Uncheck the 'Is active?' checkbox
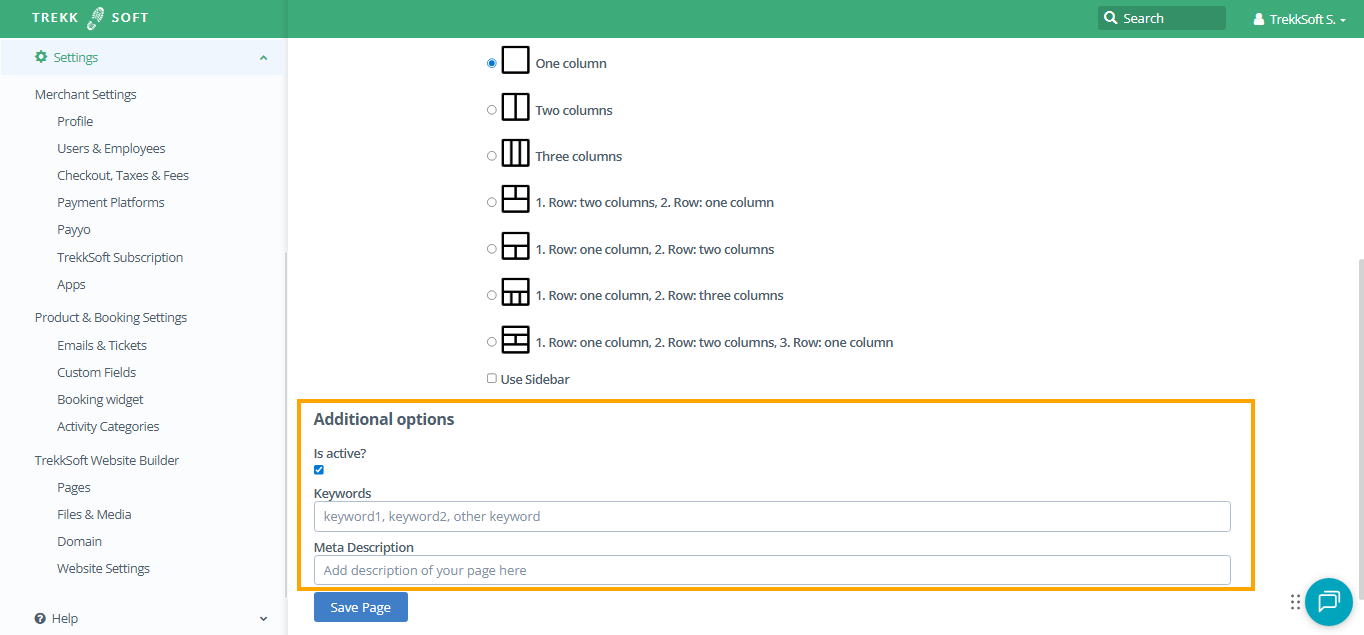Viewport: 1364px width, 635px height. coord(319,469)
